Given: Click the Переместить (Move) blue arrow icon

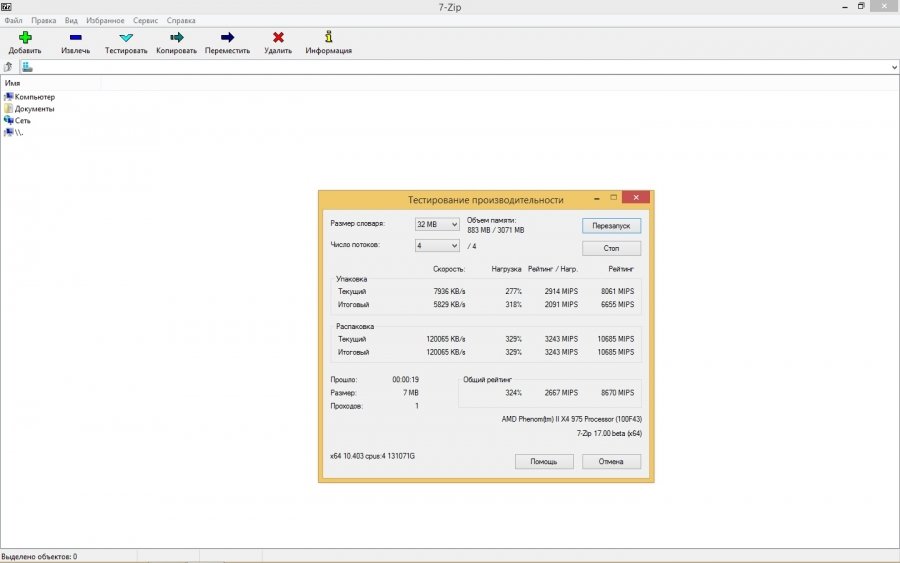Looking at the screenshot, I should point(227,37).
